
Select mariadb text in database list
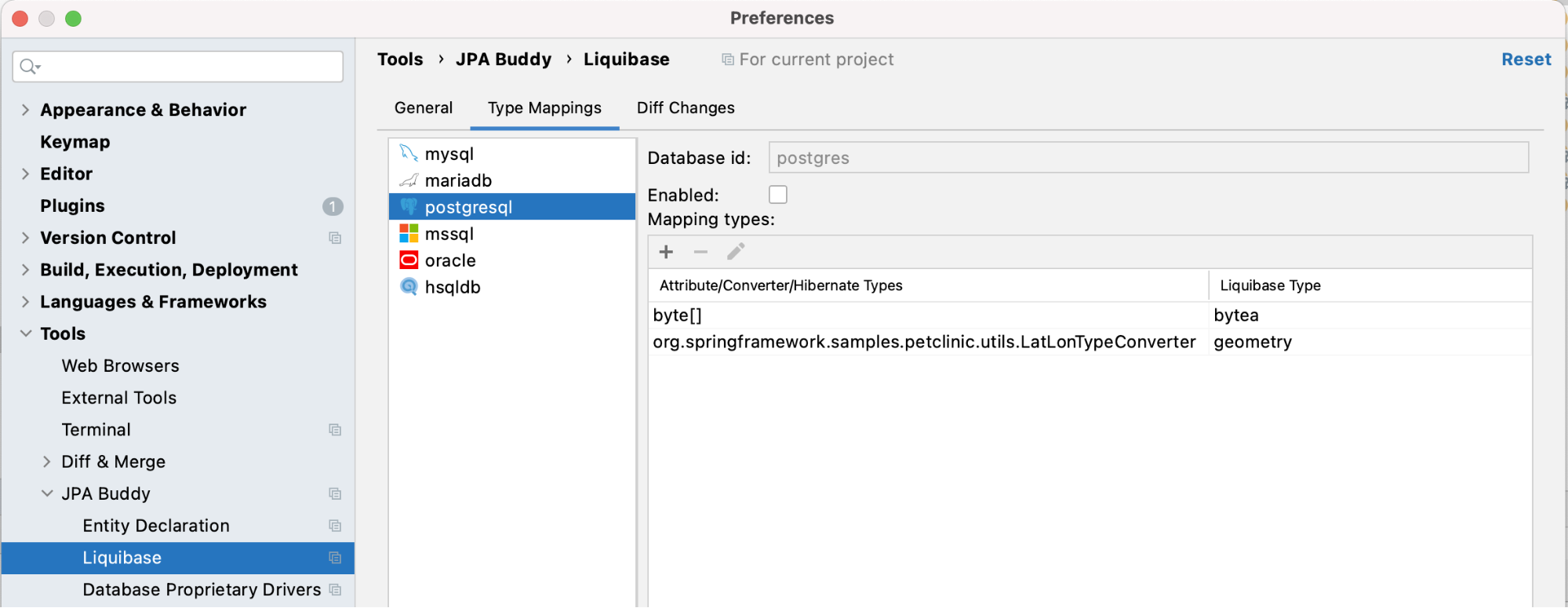pos(458,180)
